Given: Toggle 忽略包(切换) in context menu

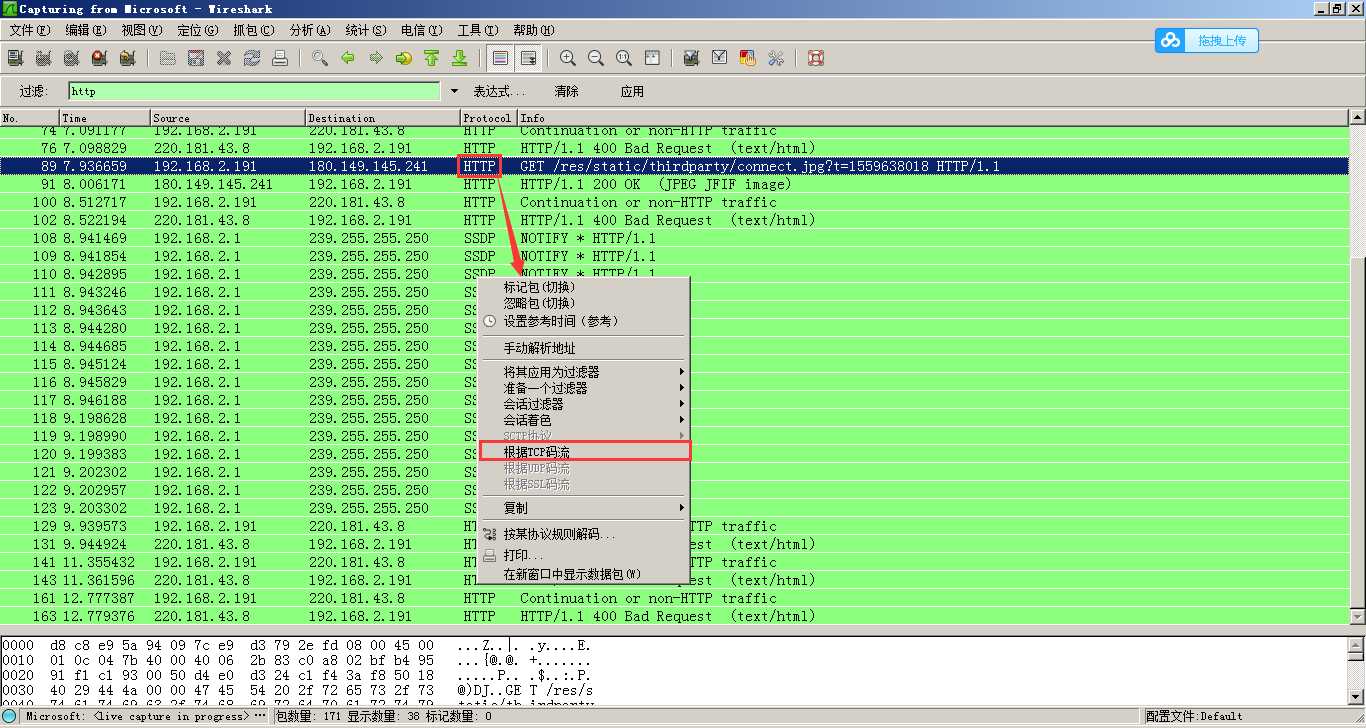Looking at the screenshot, I should pos(584,303).
